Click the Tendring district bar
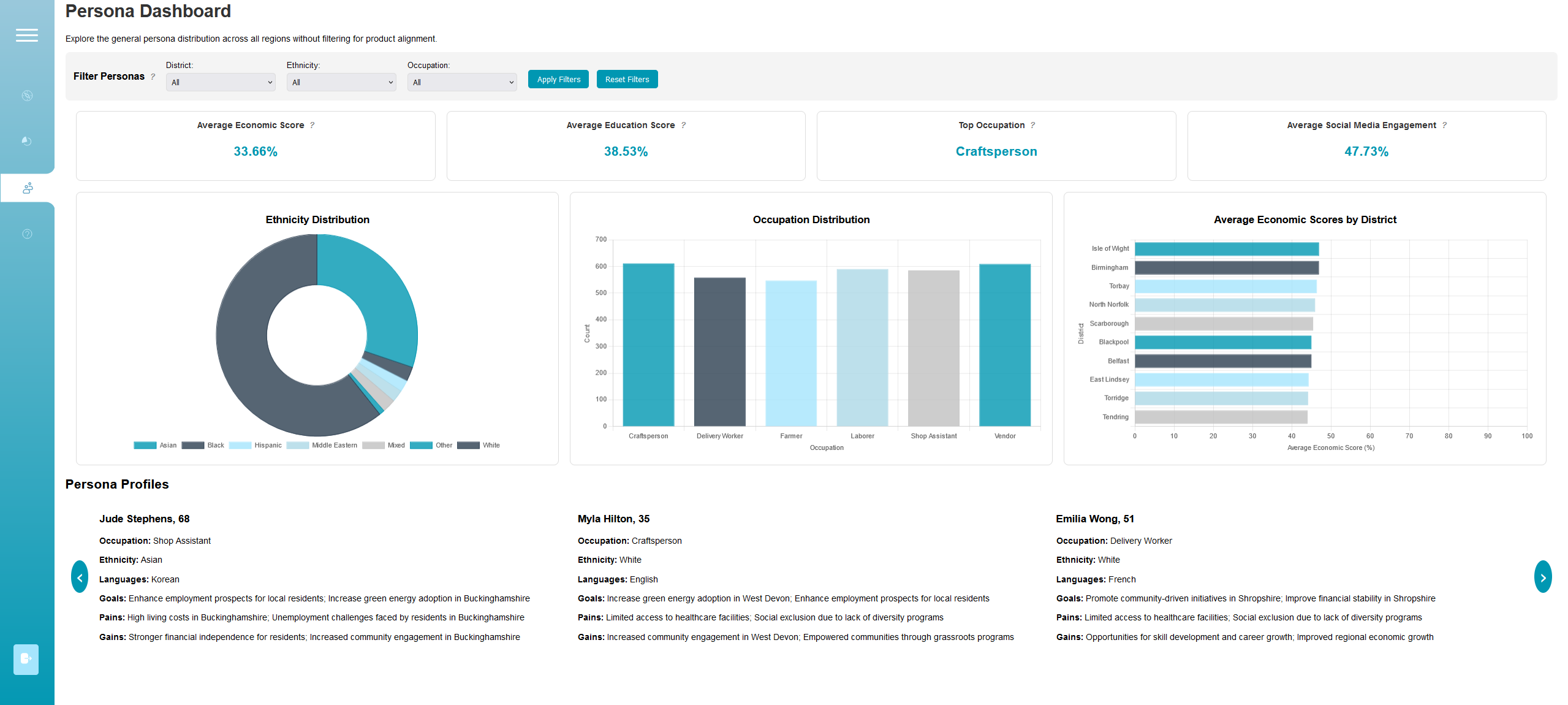The width and height of the screenshot is (1568, 705). pos(1221,417)
